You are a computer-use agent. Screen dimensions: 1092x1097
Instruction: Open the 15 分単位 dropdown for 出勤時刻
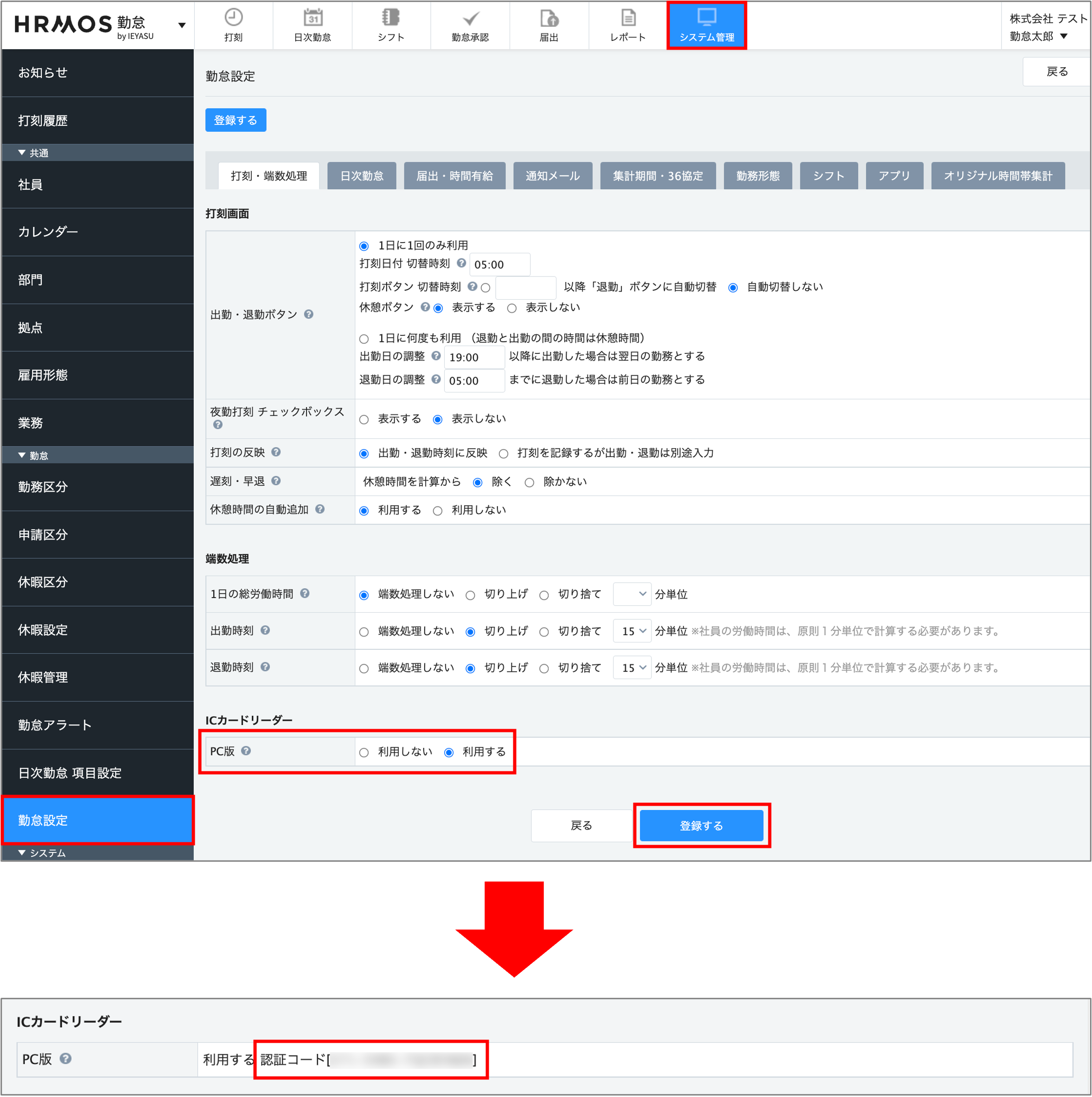click(631, 631)
